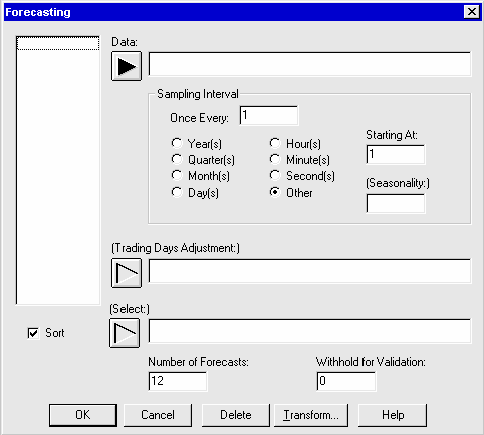This screenshot has width=484, height=435.
Task: Click the Help button
Action: [393, 415]
